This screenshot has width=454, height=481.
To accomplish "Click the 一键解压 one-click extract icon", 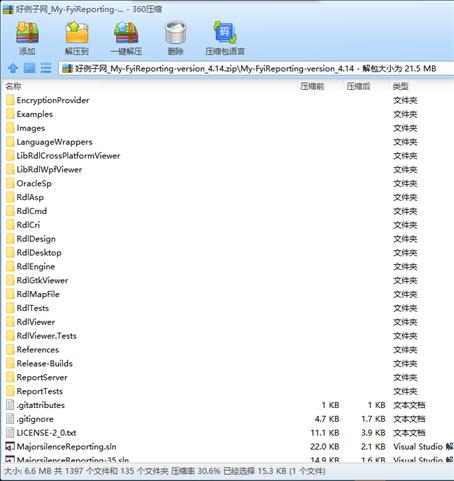I will pyautogui.click(x=126, y=38).
